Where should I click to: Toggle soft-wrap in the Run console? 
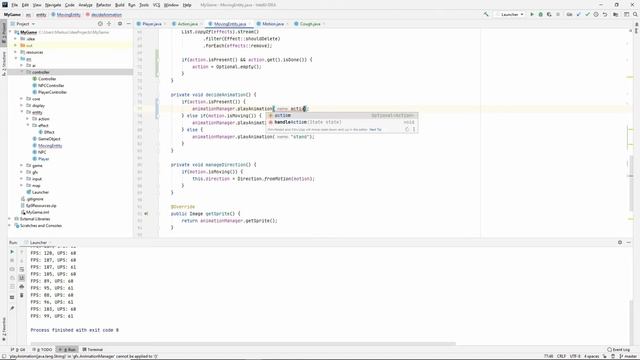tap(22, 269)
